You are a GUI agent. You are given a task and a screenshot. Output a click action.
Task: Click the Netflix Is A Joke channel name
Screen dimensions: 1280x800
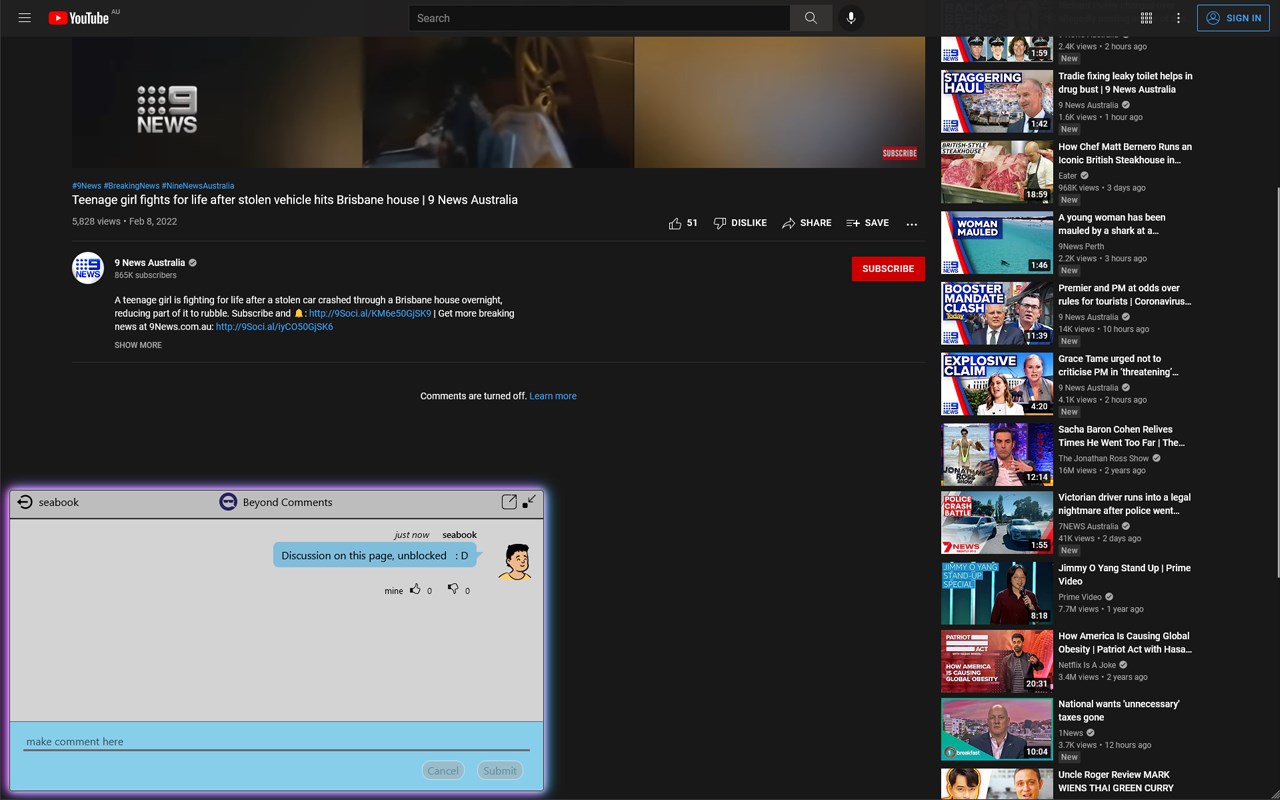click(x=1087, y=665)
